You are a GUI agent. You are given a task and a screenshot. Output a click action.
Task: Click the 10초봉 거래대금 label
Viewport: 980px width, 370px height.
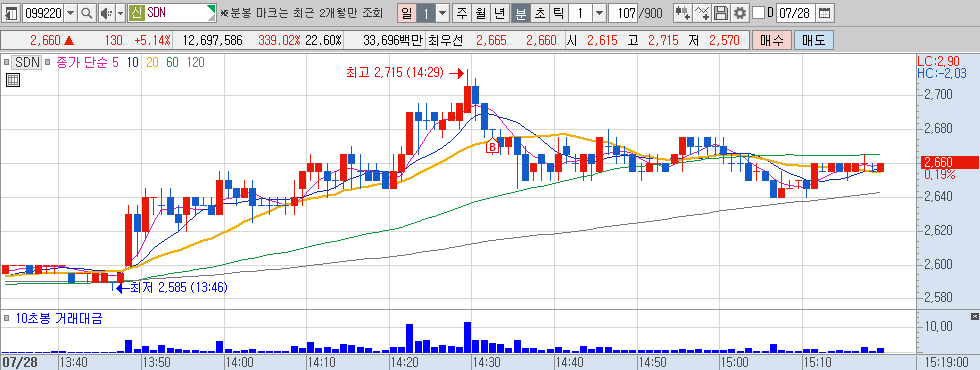(x=58, y=319)
